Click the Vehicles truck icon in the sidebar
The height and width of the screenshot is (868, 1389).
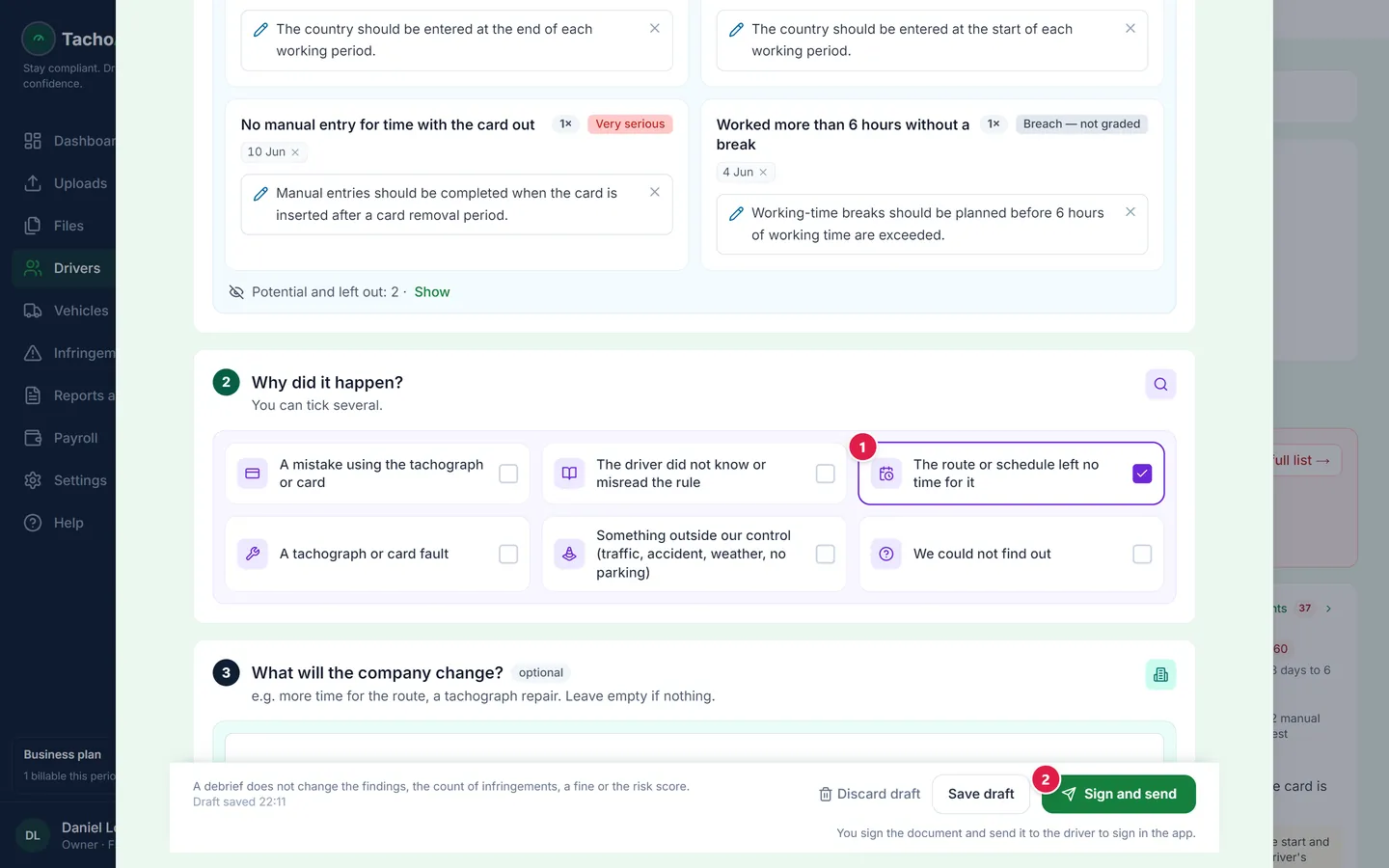pos(33,311)
